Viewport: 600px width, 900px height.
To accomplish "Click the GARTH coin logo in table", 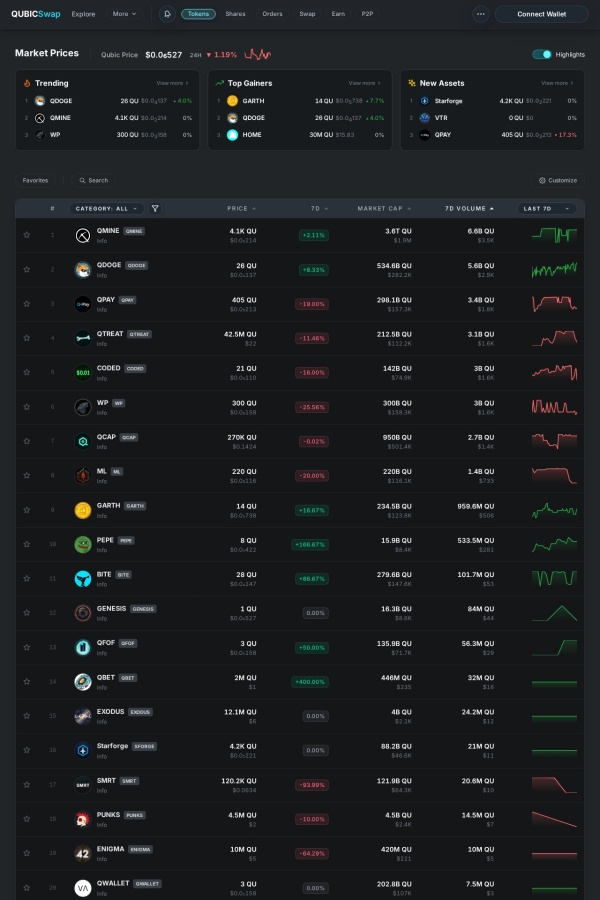I will pos(83,510).
